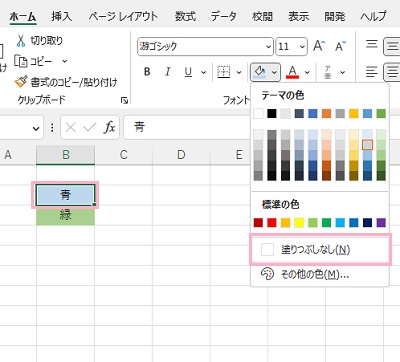Open the font size dropdown

(302, 47)
